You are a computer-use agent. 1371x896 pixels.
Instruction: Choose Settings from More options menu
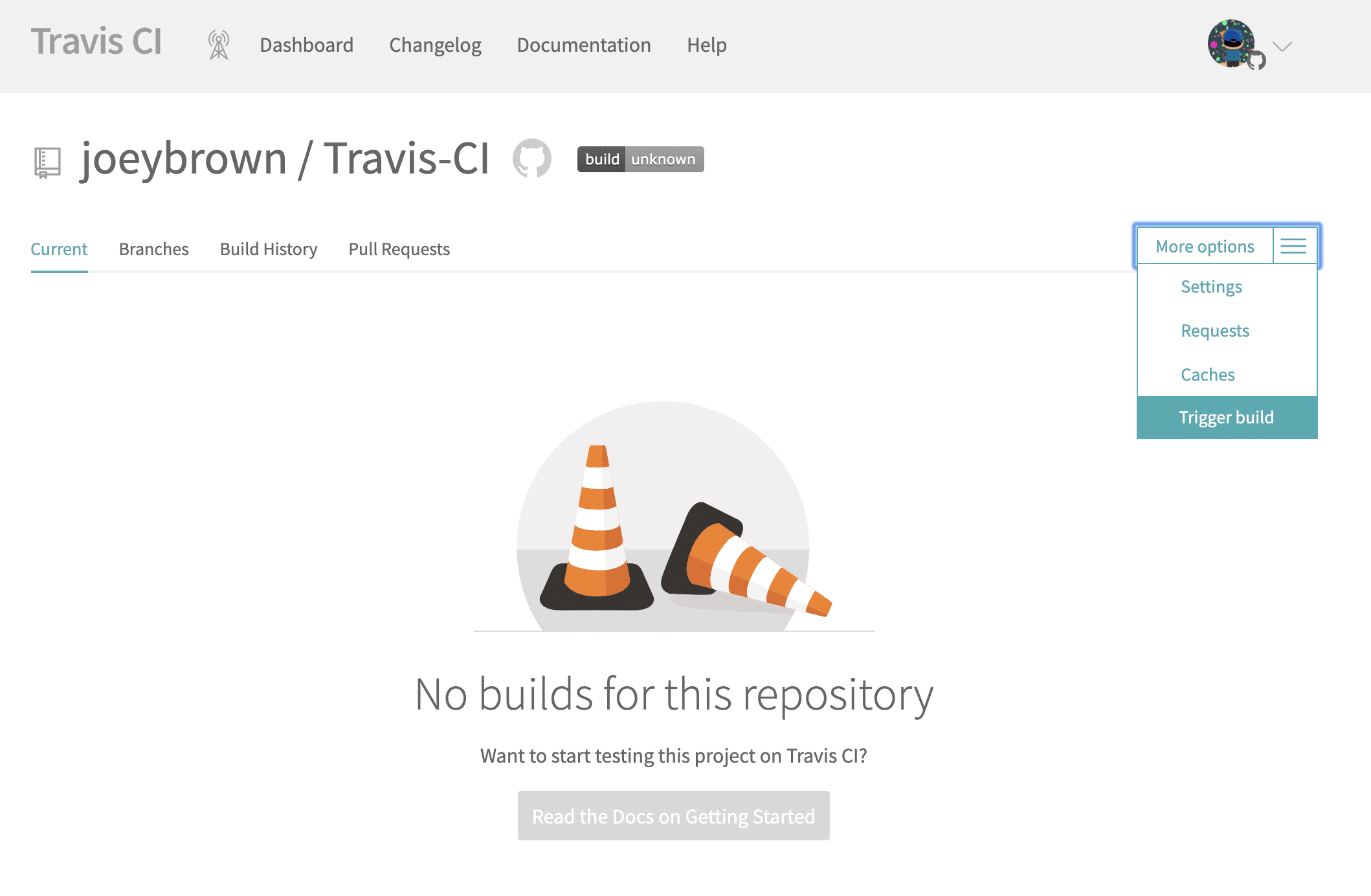point(1211,287)
